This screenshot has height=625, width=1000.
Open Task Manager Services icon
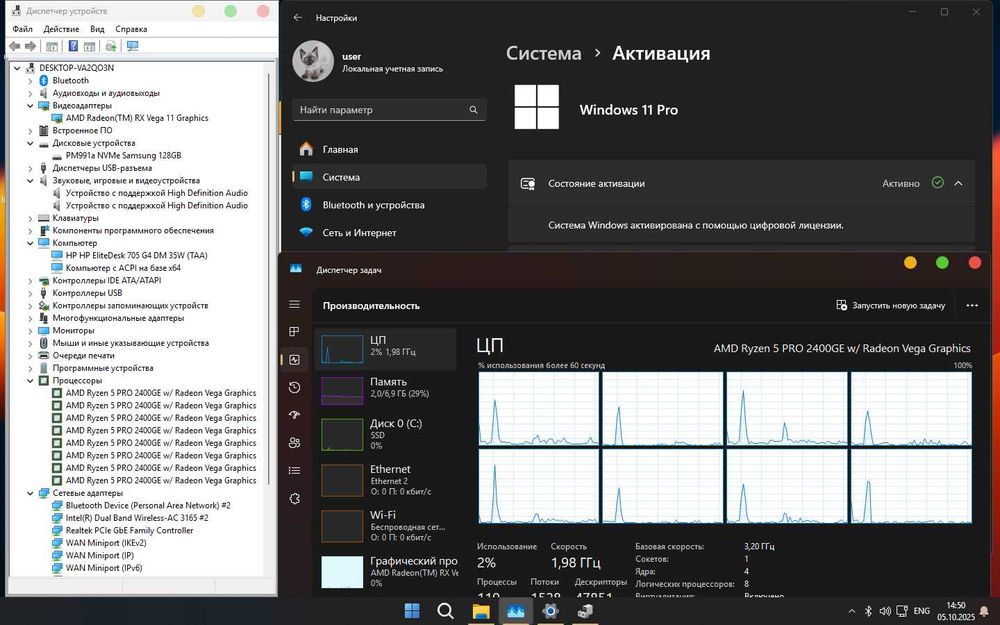pyautogui.click(x=294, y=499)
